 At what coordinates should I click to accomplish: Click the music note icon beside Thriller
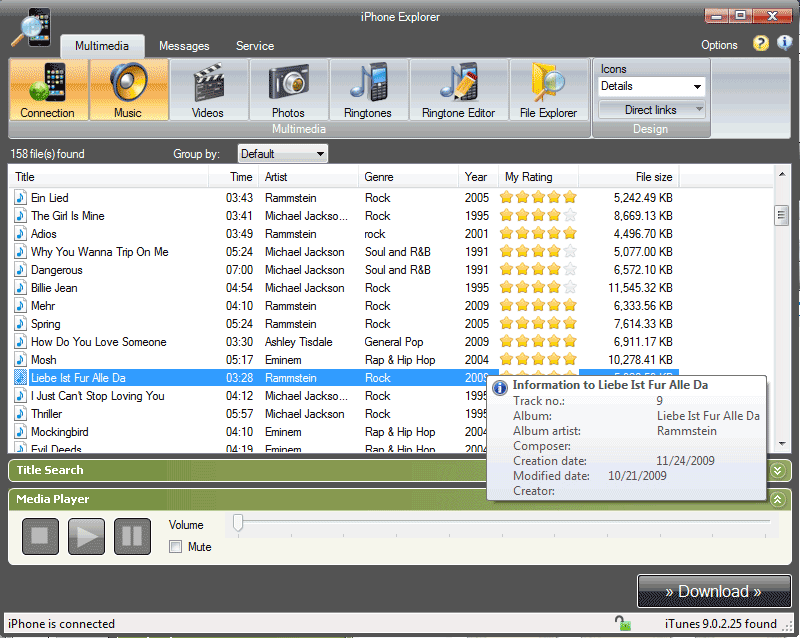(x=20, y=414)
